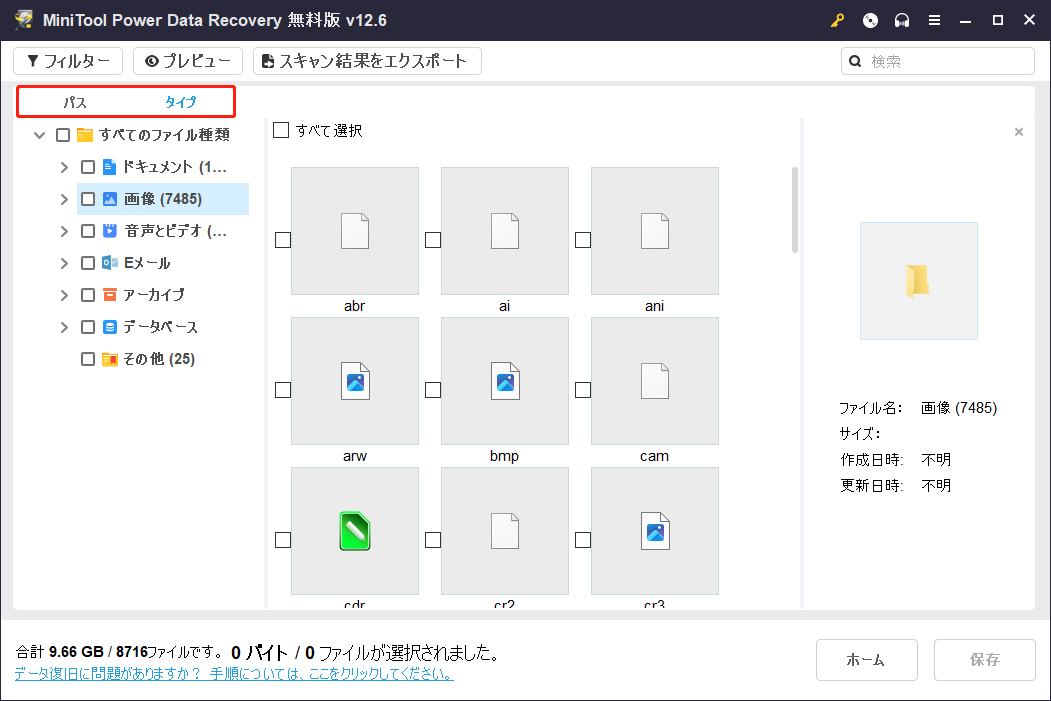Check the 画像 (7485) checkbox
1051x701 pixels.
point(87,198)
